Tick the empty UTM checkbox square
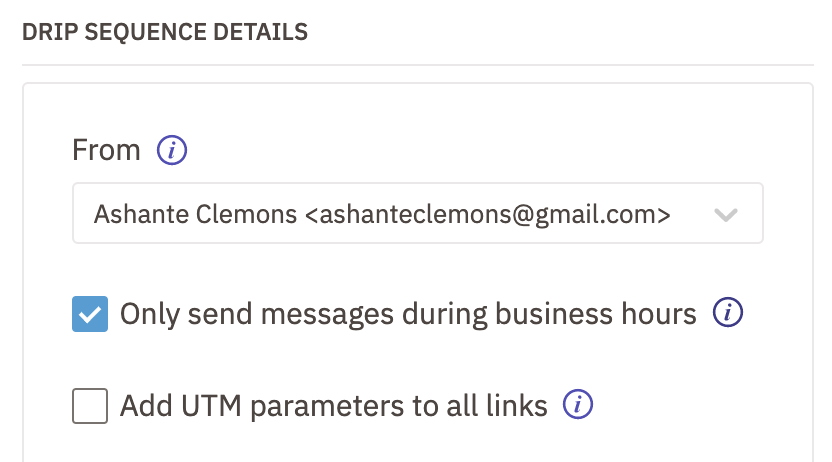This screenshot has width=832, height=462. [x=90, y=406]
